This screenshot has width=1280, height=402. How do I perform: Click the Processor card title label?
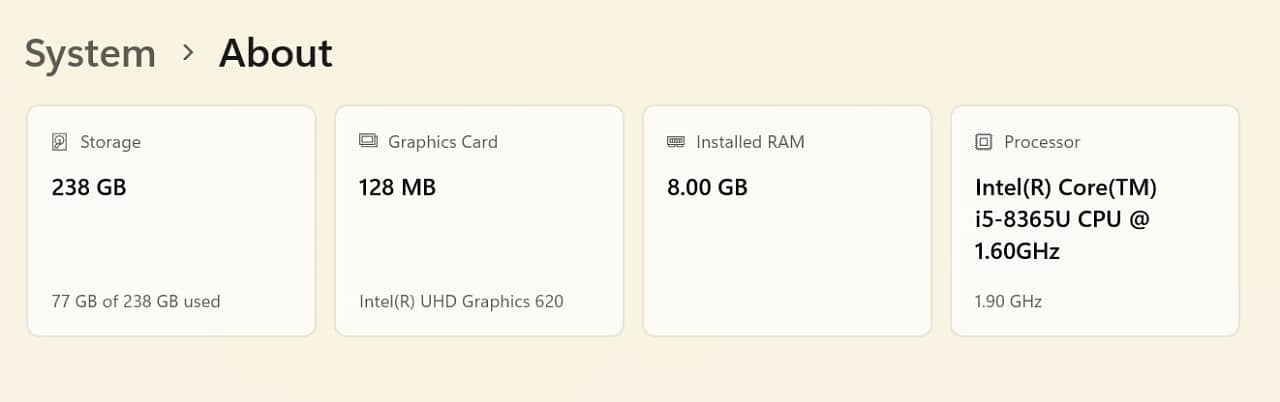(x=1042, y=142)
